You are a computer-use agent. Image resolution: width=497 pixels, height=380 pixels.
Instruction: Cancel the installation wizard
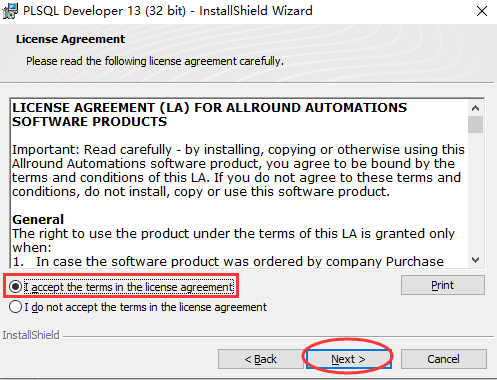[x=444, y=359]
